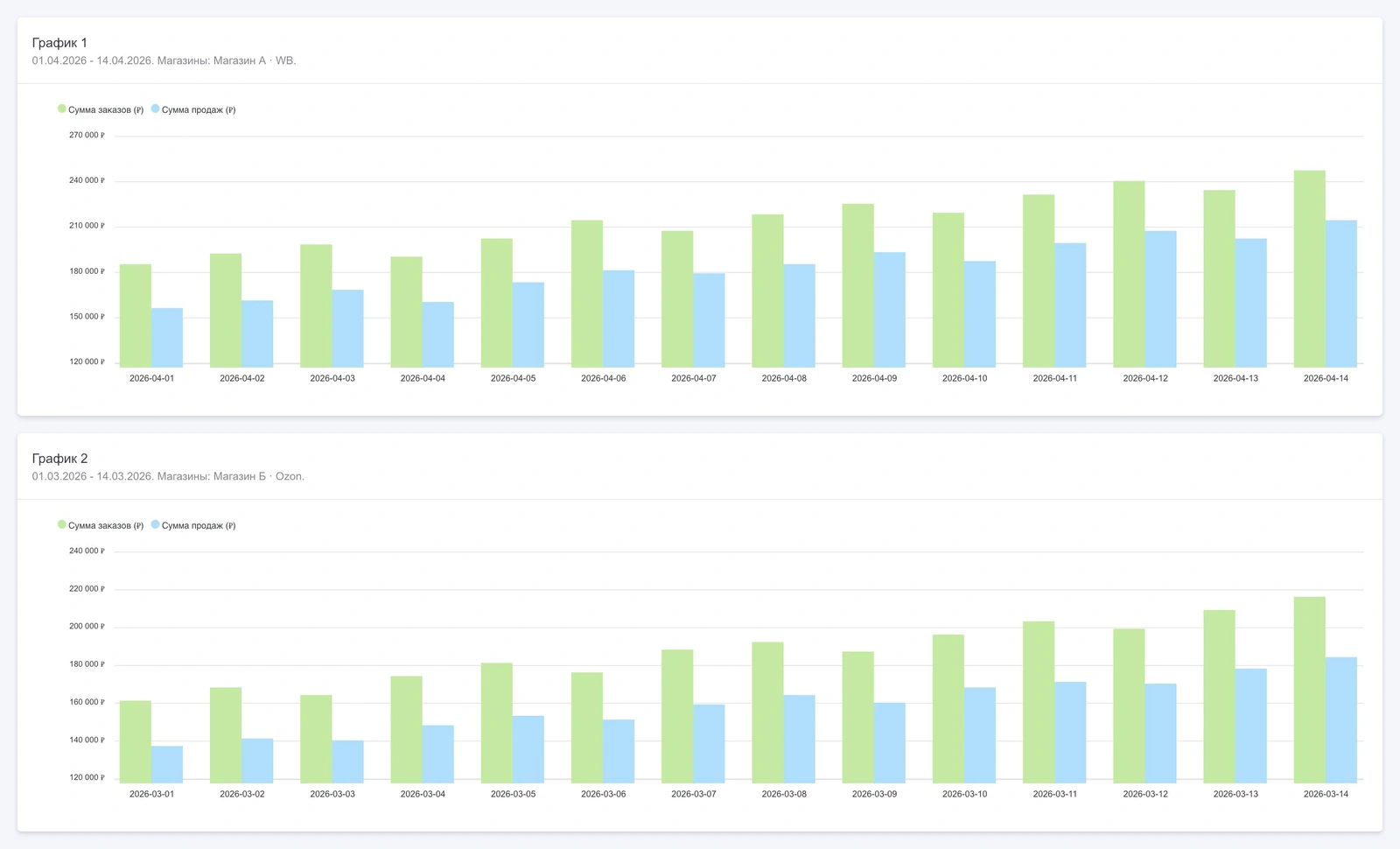The width and height of the screenshot is (1400, 849).
Task: Click the 140 000 ₽ axis label
Action: tap(87, 740)
